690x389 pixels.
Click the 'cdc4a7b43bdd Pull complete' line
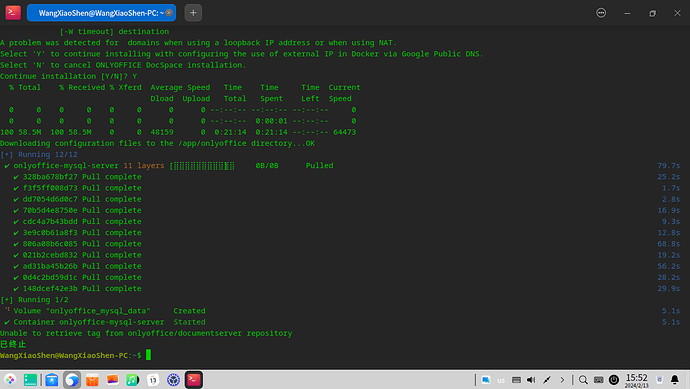coord(77,221)
